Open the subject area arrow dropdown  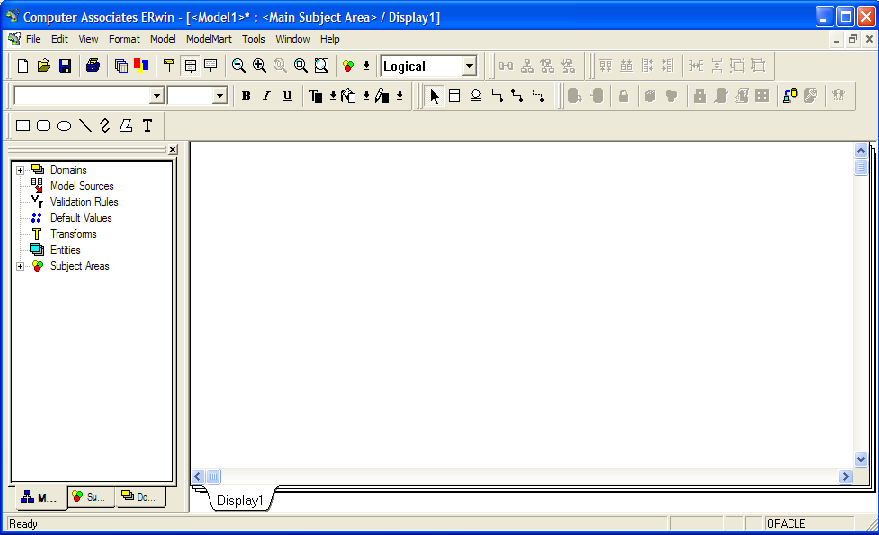[x=366, y=66]
